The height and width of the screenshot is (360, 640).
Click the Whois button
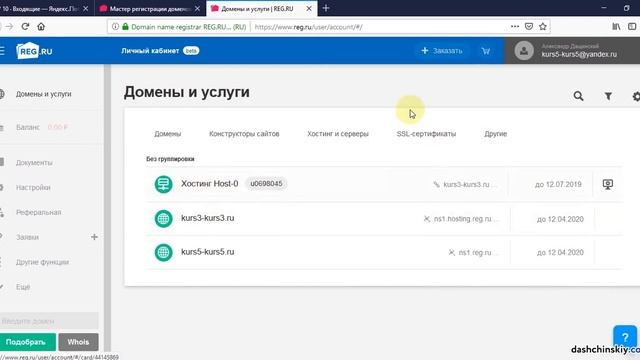point(78,342)
